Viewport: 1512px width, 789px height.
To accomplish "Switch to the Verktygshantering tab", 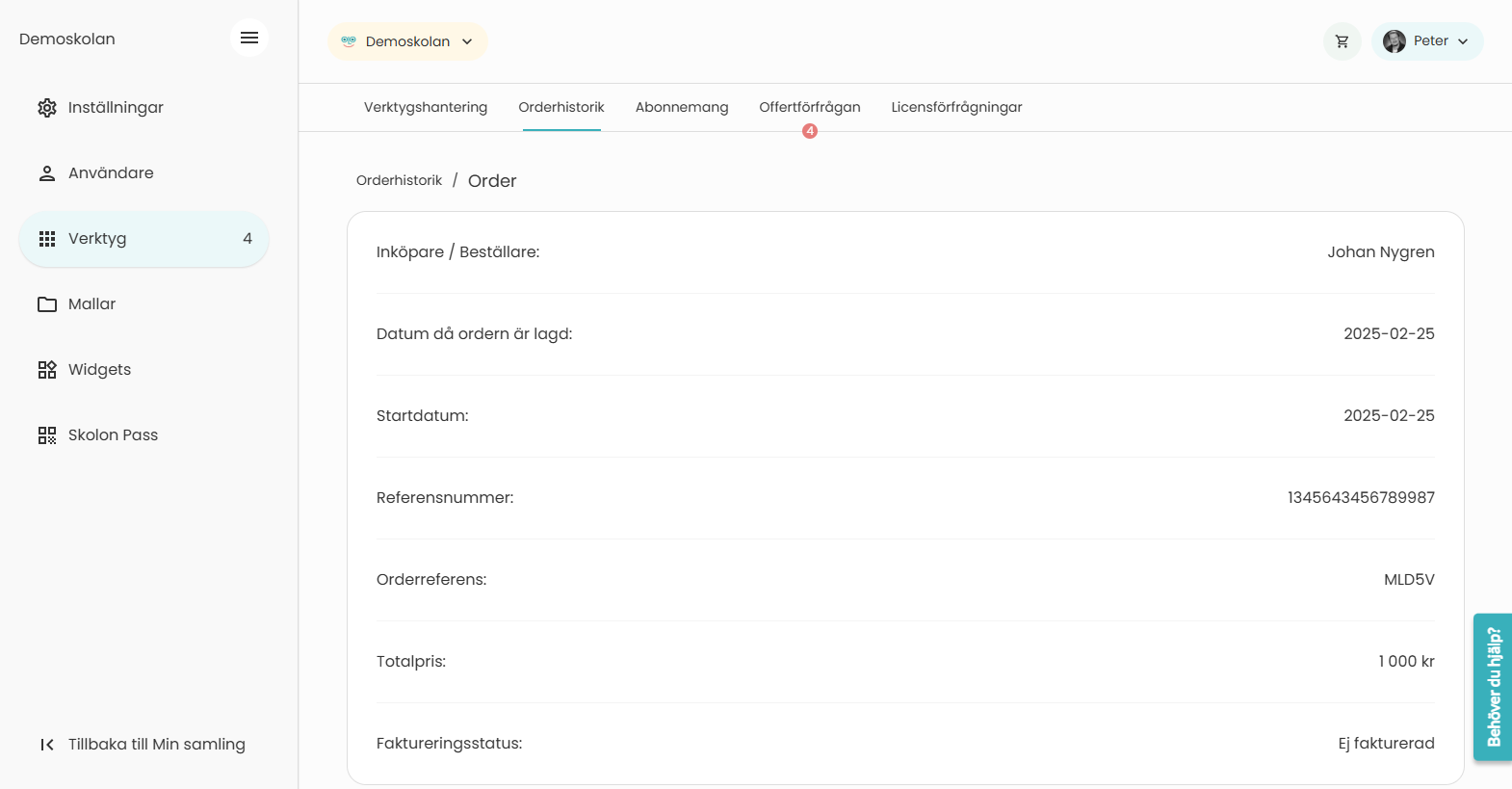I will 426,107.
